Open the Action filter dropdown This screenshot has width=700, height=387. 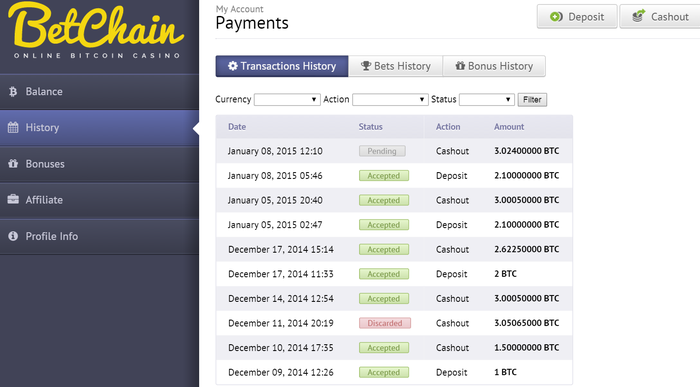[390, 99]
